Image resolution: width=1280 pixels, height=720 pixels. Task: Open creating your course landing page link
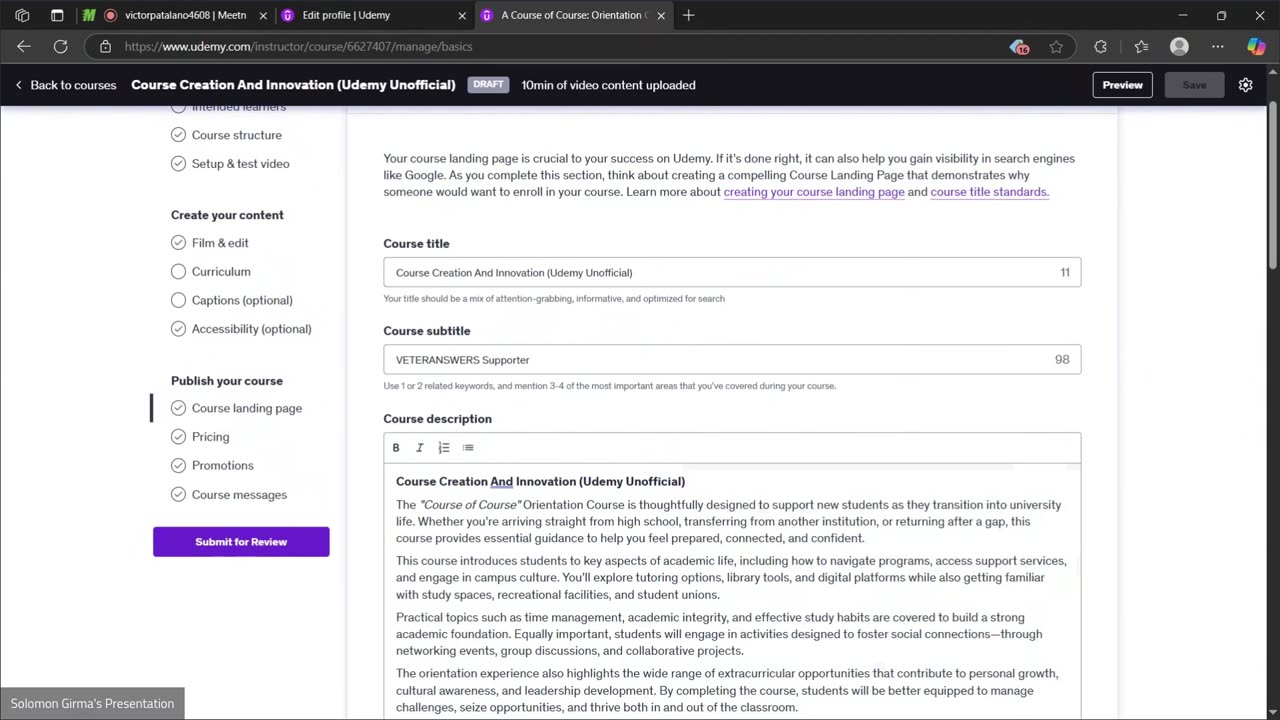point(814,192)
